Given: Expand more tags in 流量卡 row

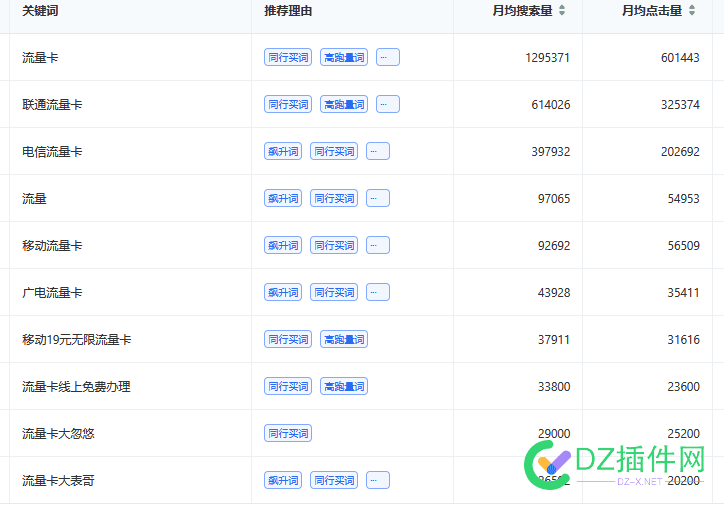Looking at the screenshot, I should [388, 57].
